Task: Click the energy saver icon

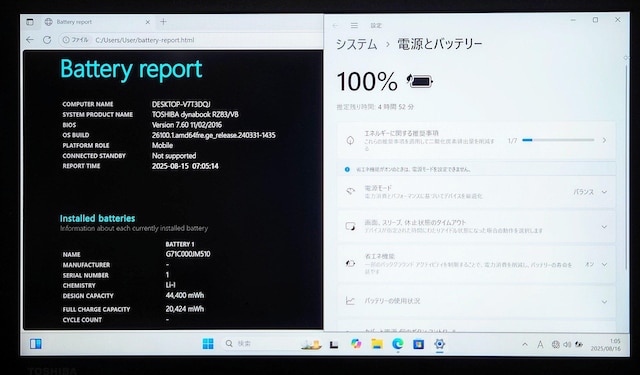Action: click(350, 264)
